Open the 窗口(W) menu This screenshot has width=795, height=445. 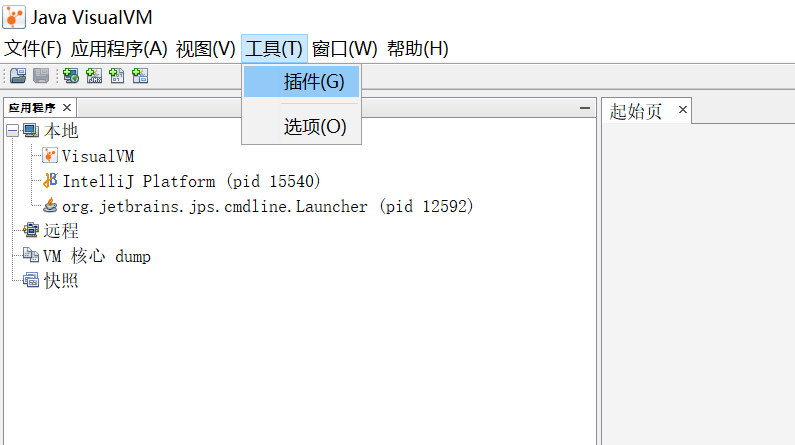click(344, 48)
